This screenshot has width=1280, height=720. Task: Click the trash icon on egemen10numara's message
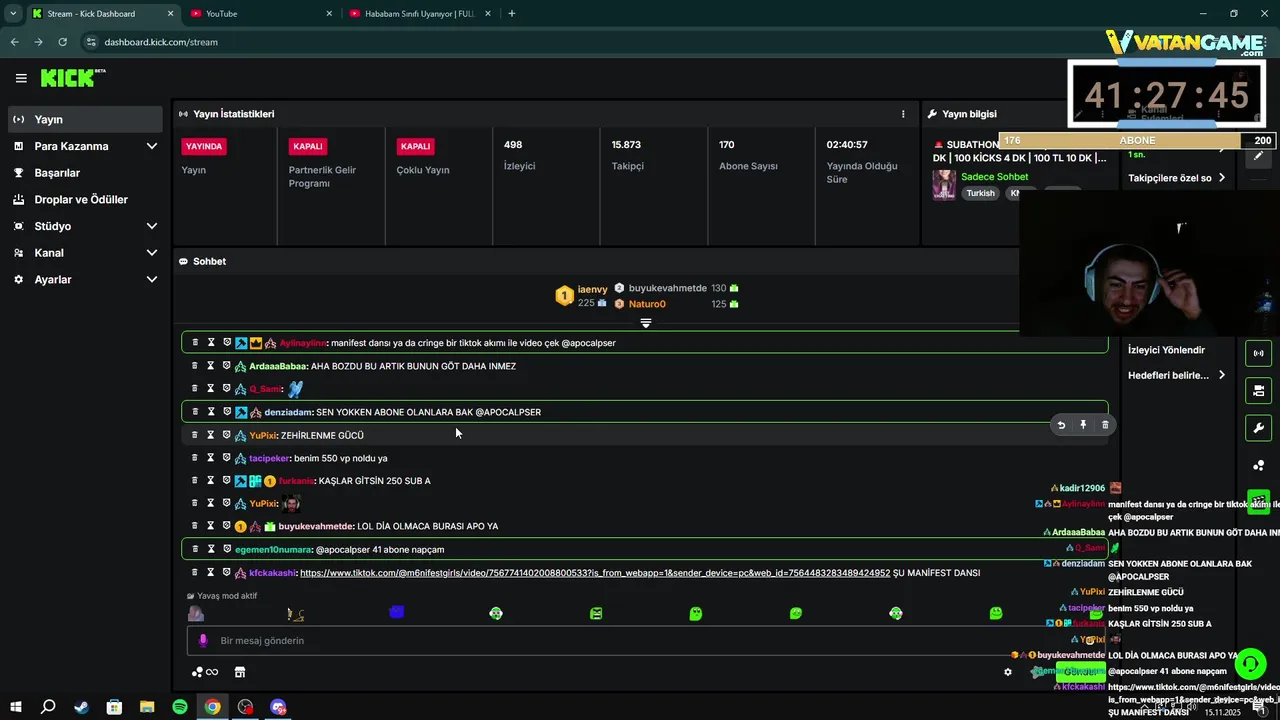click(195, 549)
